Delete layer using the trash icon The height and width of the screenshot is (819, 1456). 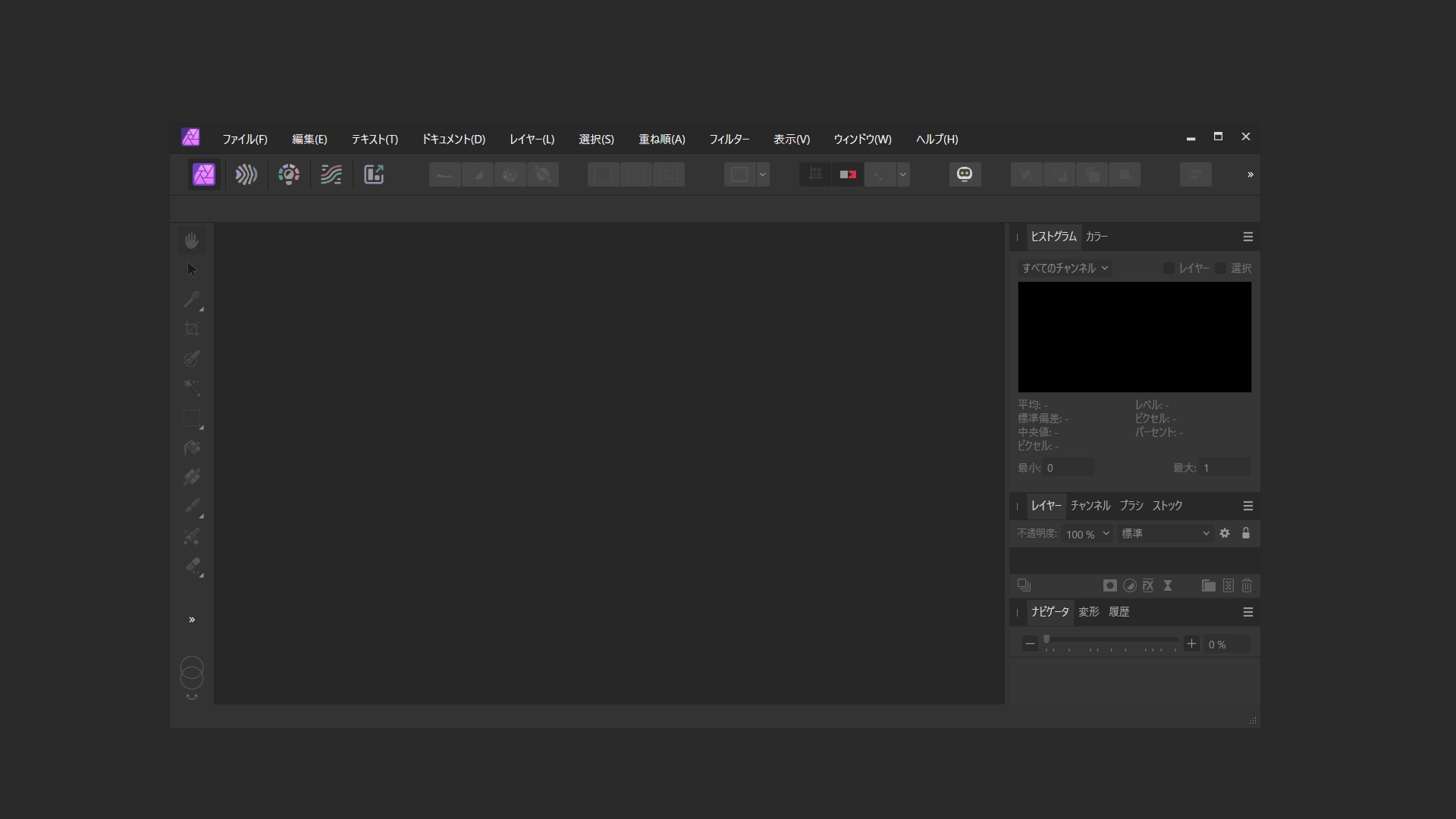point(1247,585)
